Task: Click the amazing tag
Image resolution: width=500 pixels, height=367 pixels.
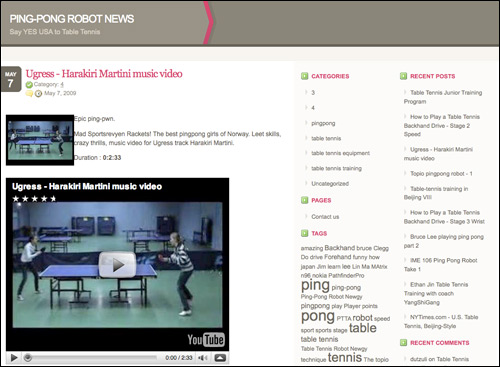Action: pyautogui.click(x=312, y=248)
